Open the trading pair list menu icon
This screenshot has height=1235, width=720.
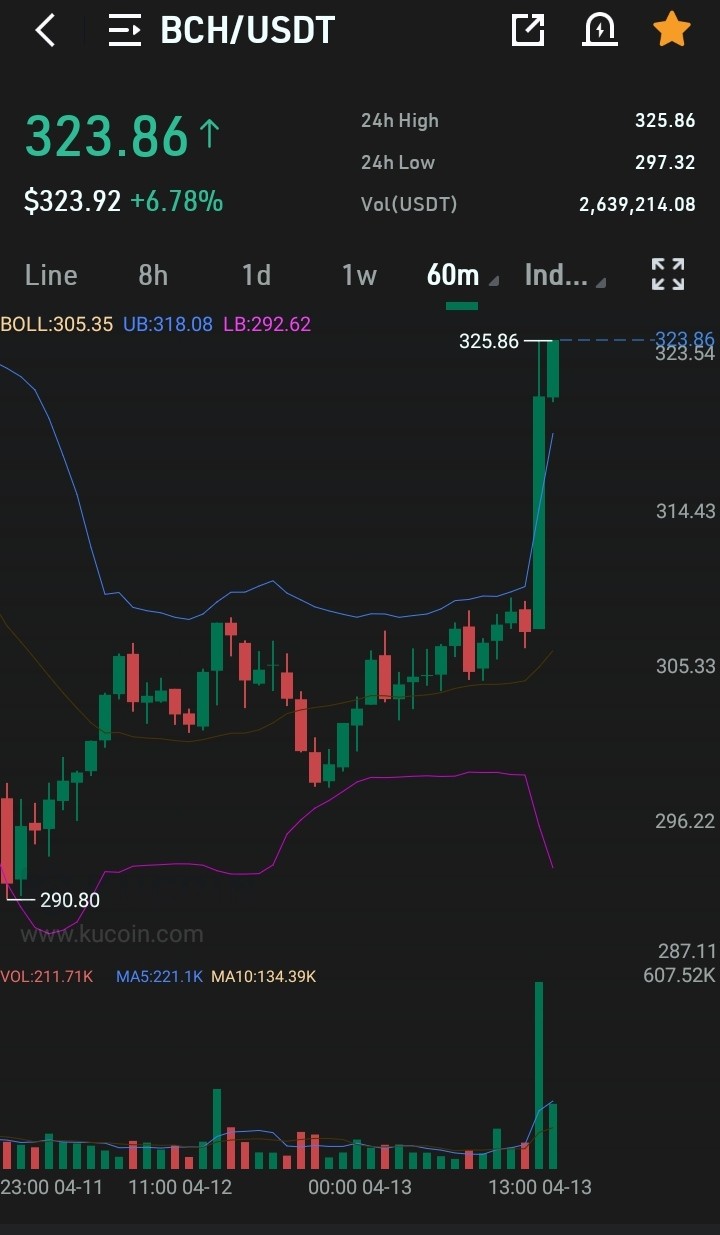125,30
